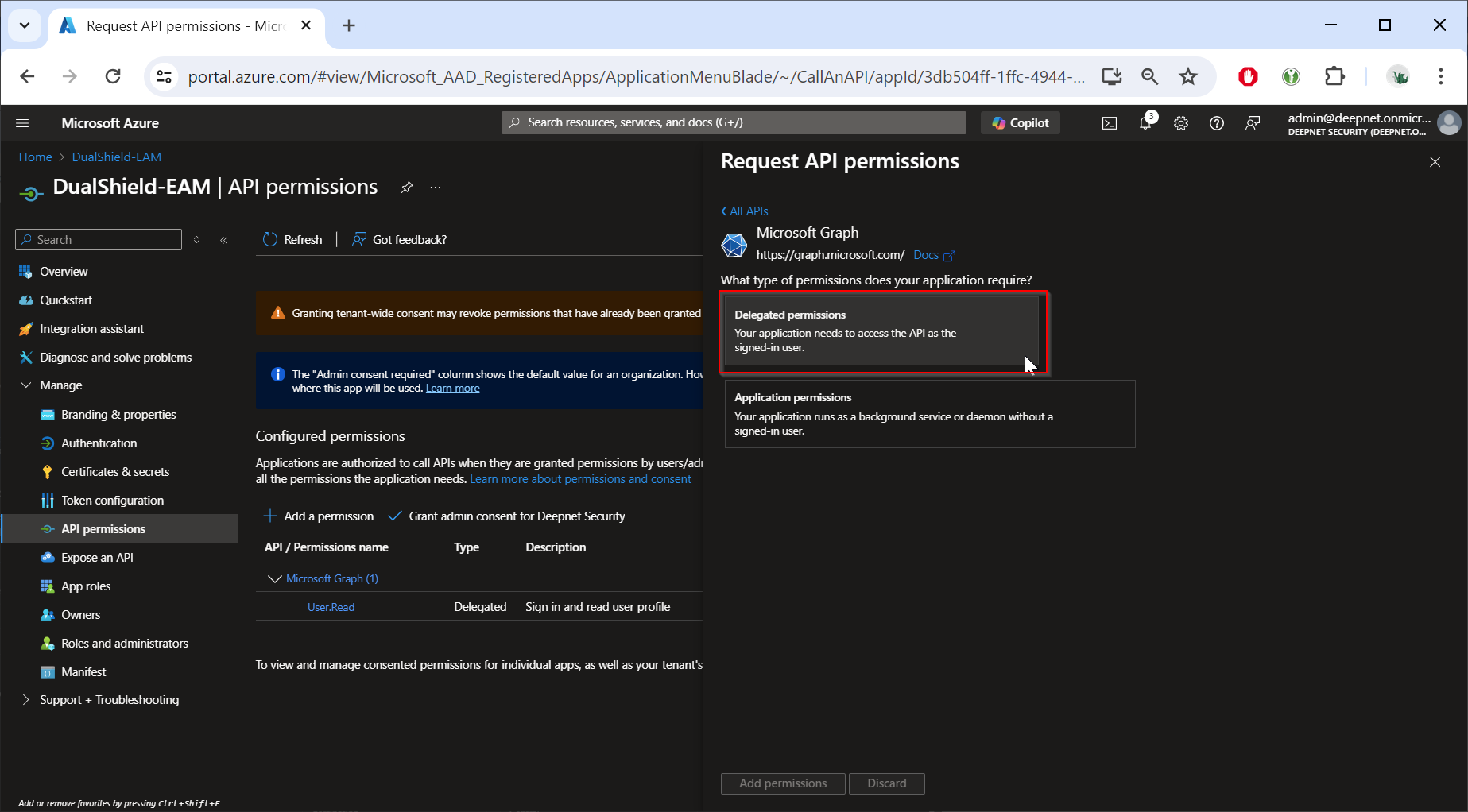Open the notifications bell
1468x812 pixels.
[x=1145, y=123]
